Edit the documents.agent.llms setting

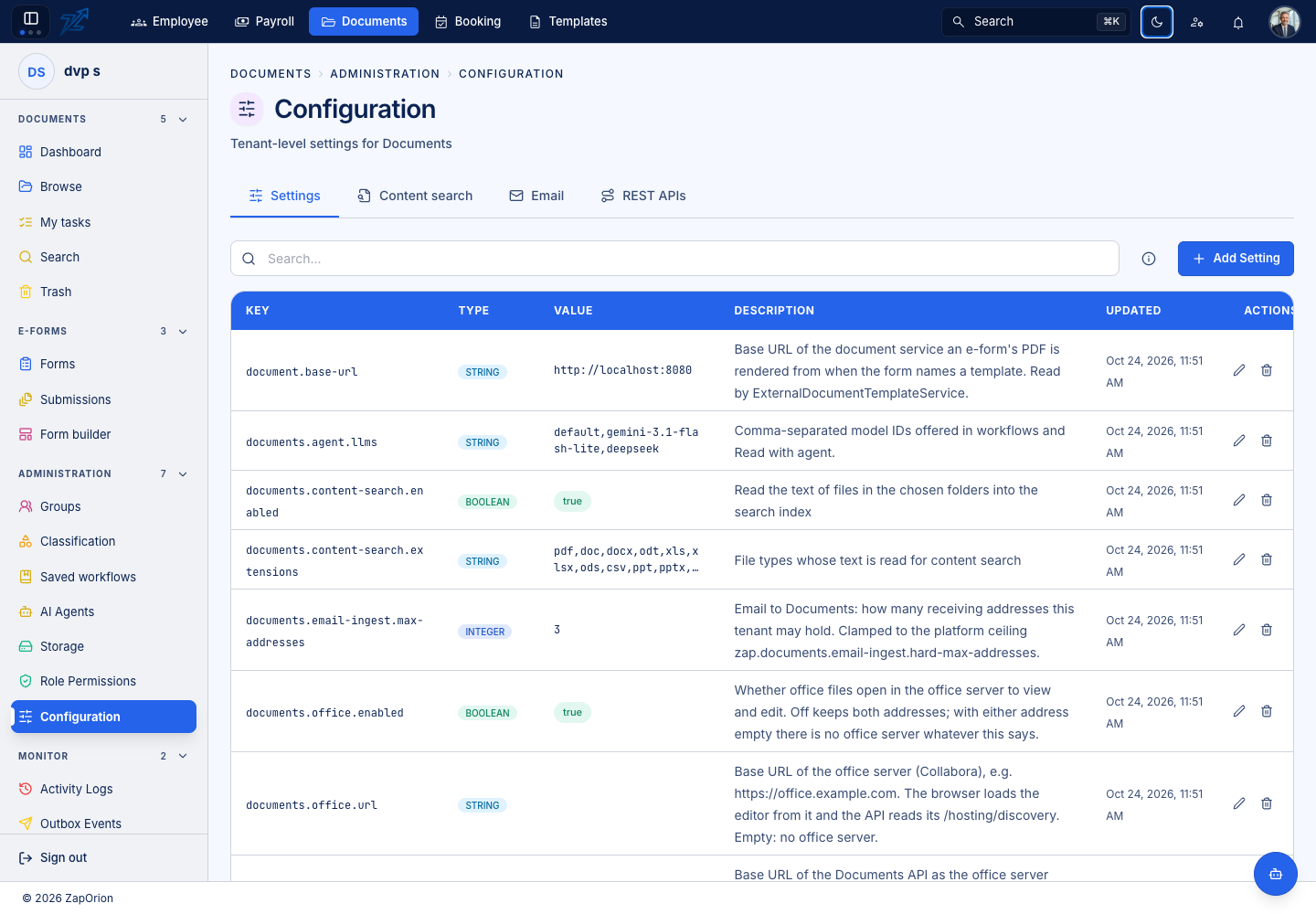point(1239,441)
